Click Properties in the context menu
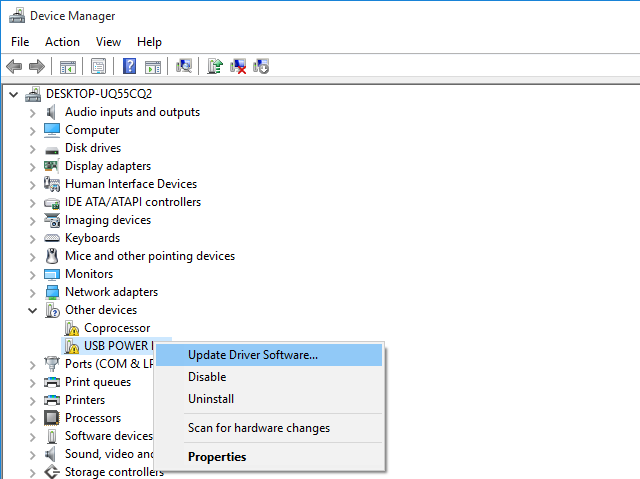Viewport: 640px width, 479px height. point(217,457)
